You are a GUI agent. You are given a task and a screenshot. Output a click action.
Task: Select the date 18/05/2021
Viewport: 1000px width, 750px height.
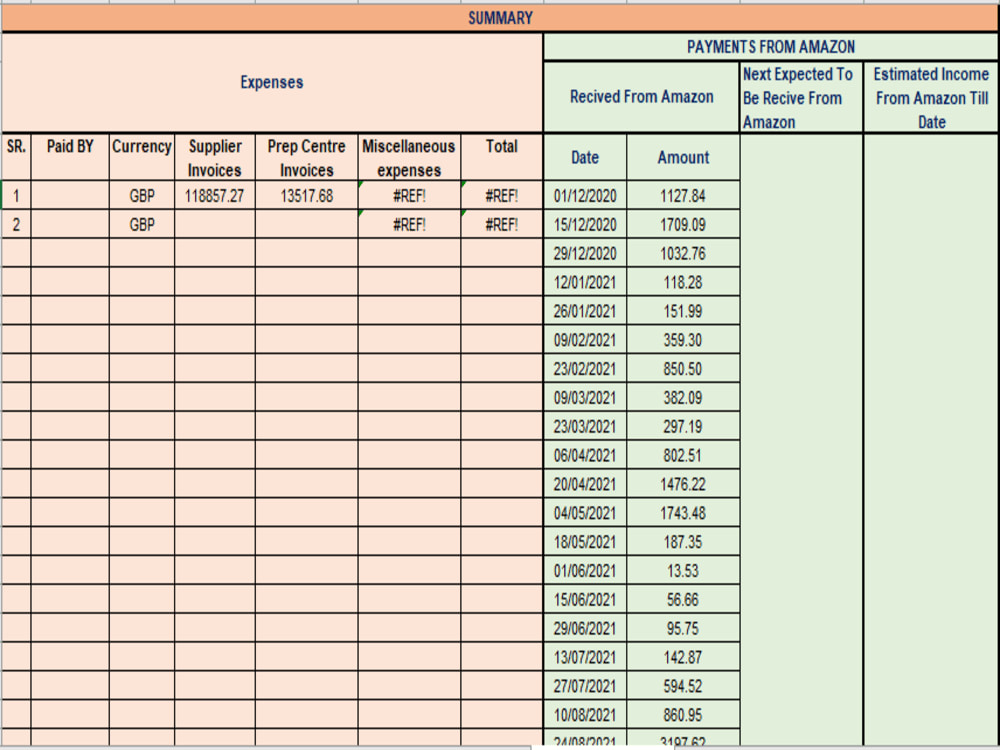click(x=585, y=541)
